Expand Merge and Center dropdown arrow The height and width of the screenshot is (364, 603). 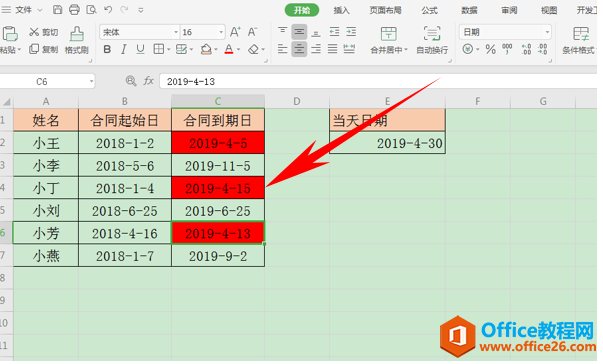tap(405, 50)
